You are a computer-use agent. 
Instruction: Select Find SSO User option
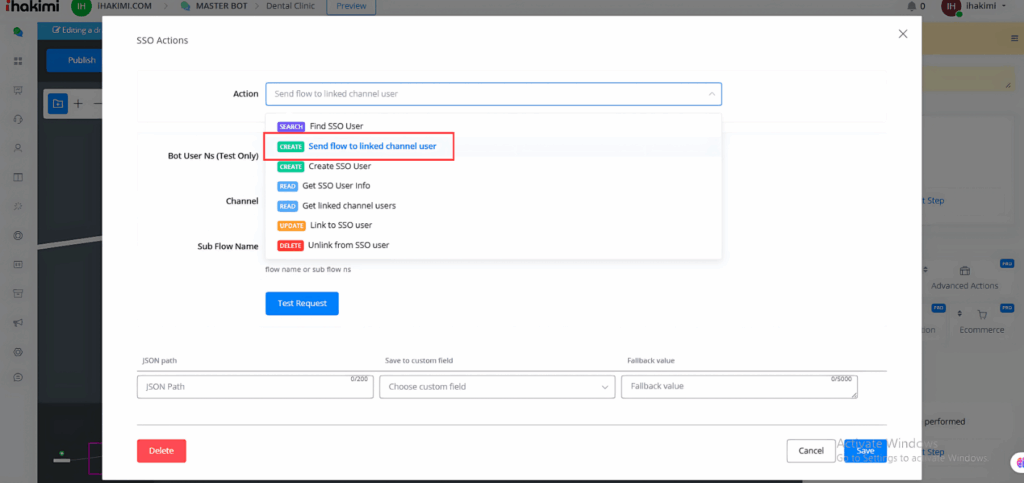pos(336,126)
